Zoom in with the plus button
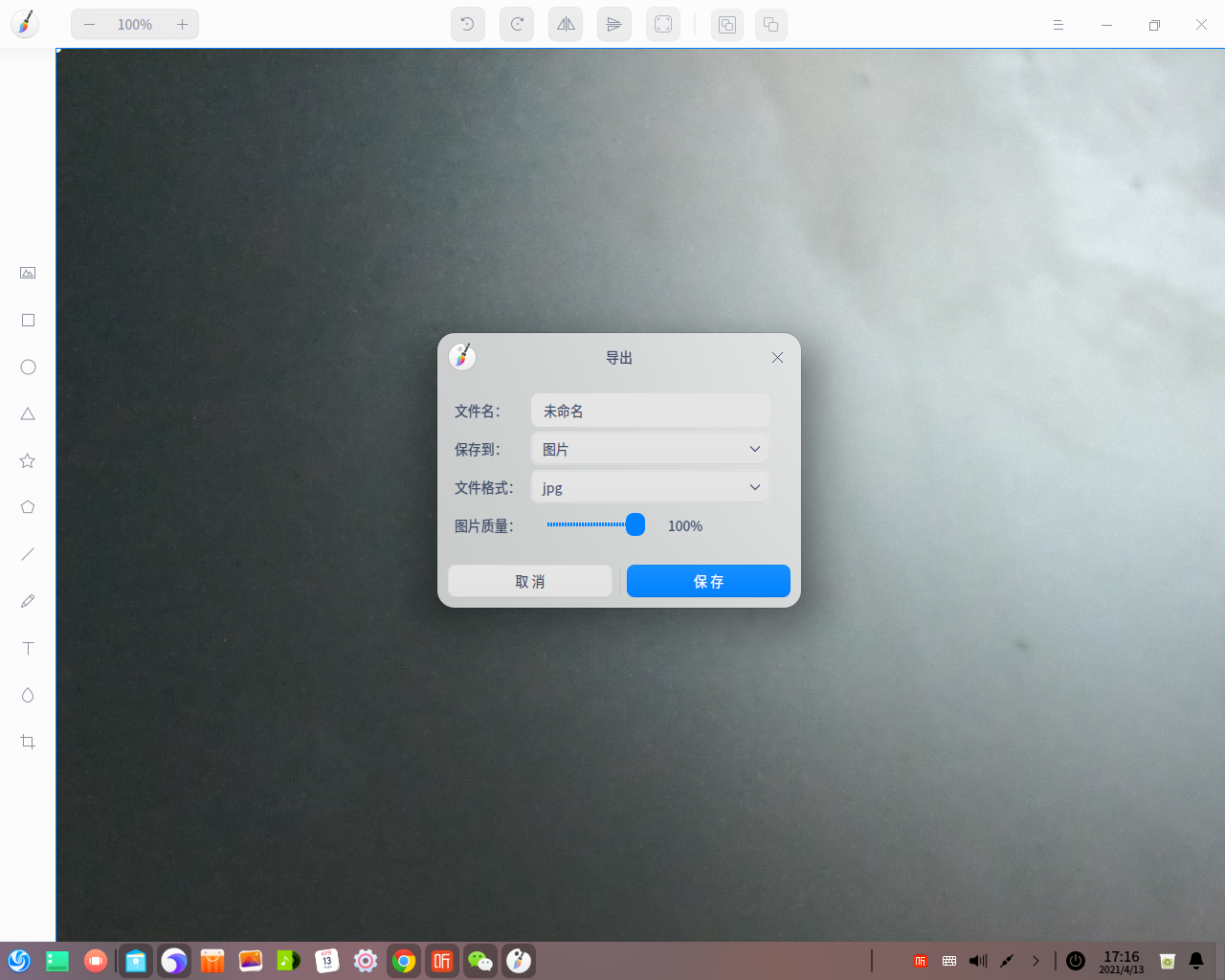Viewport: 1225px width, 980px height. pos(182,24)
